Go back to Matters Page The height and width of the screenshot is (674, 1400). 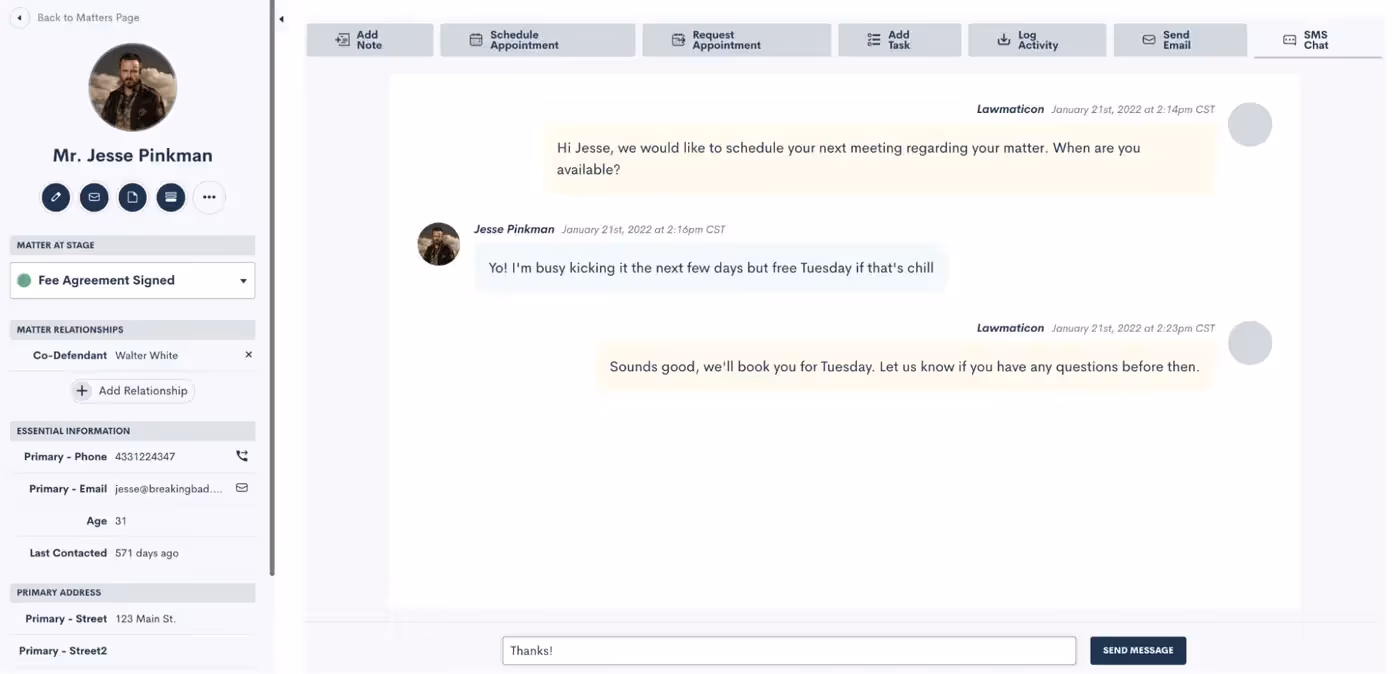88,18
